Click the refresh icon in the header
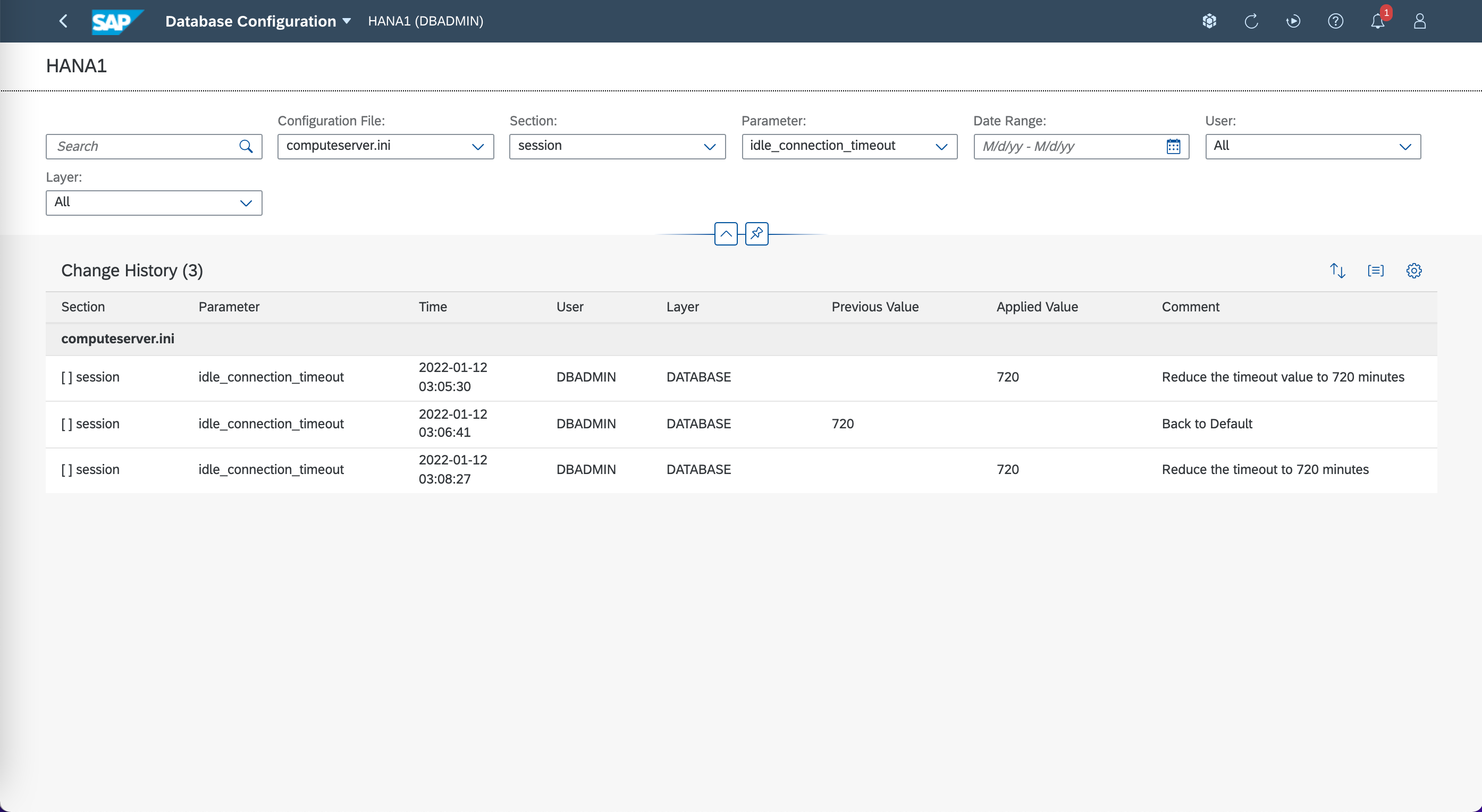The image size is (1482, 812). pyautogui.click(x=1251, y=21)
